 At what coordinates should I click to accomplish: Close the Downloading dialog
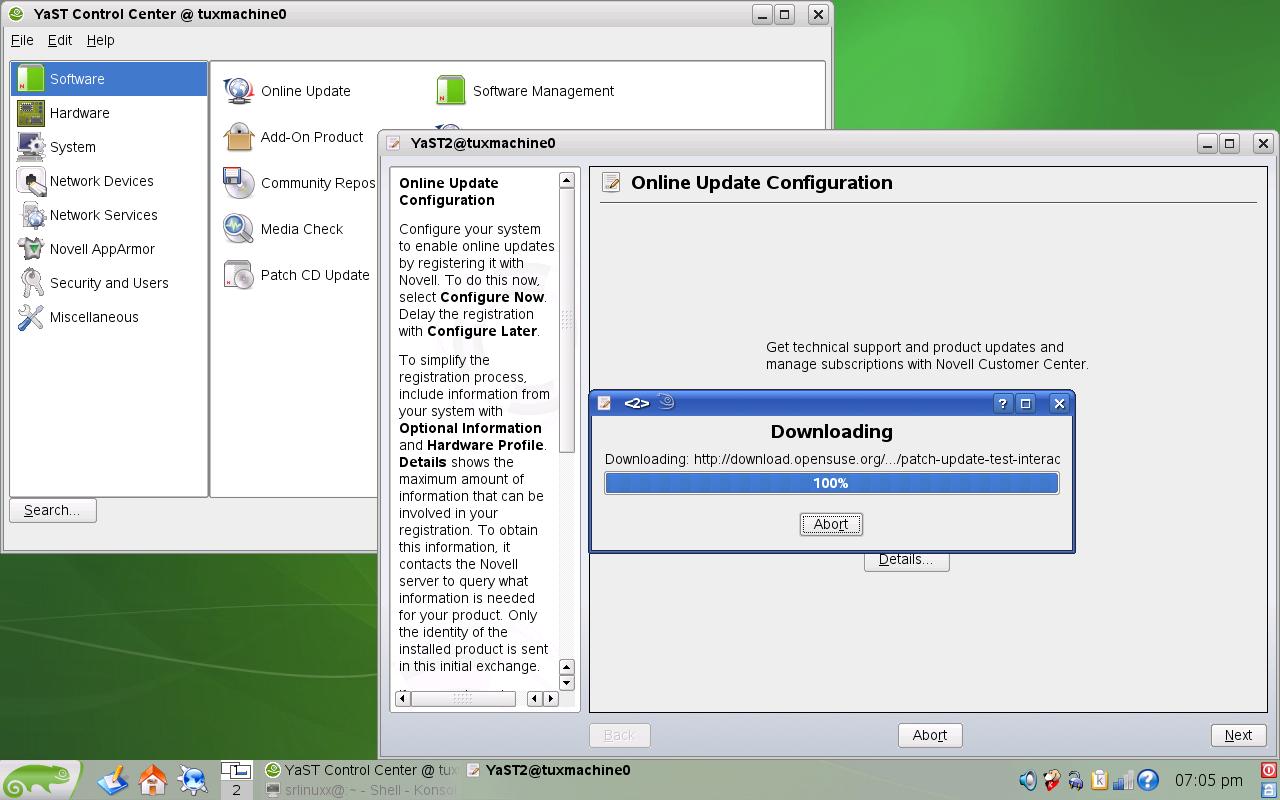click(x=1059, y=403)
